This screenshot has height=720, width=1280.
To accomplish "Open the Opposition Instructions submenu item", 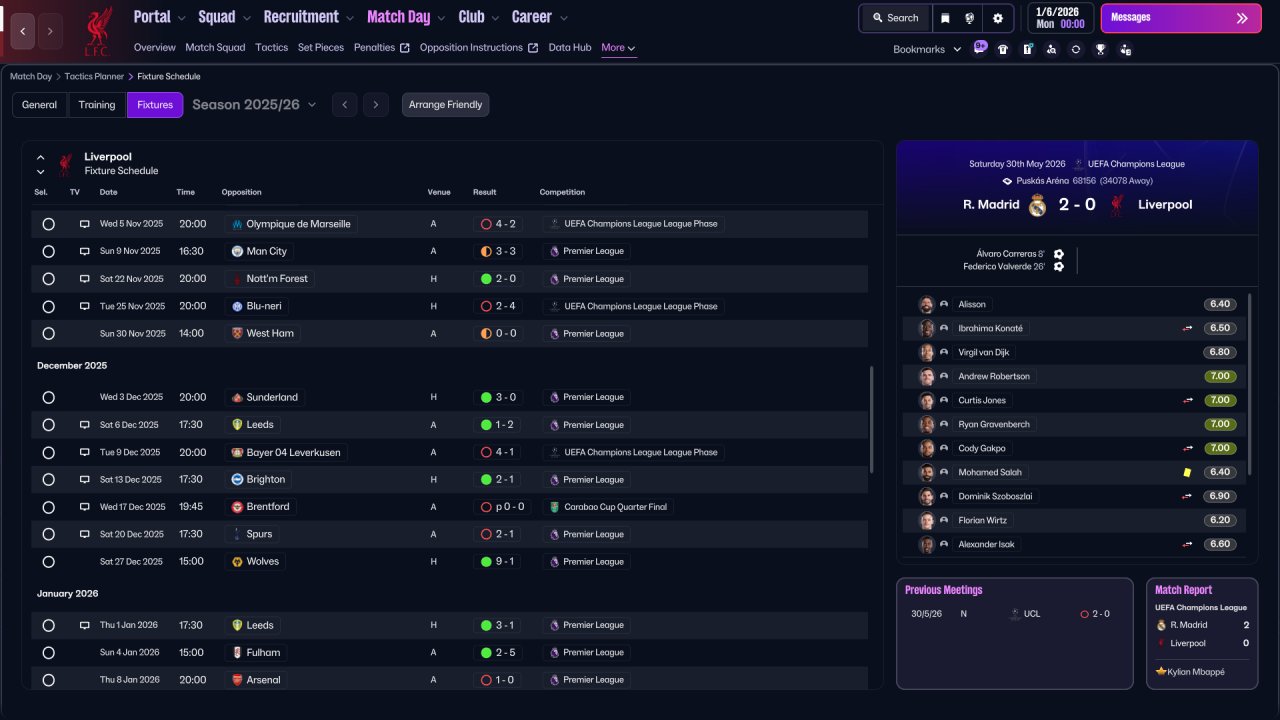I will [x=479, y=48].
